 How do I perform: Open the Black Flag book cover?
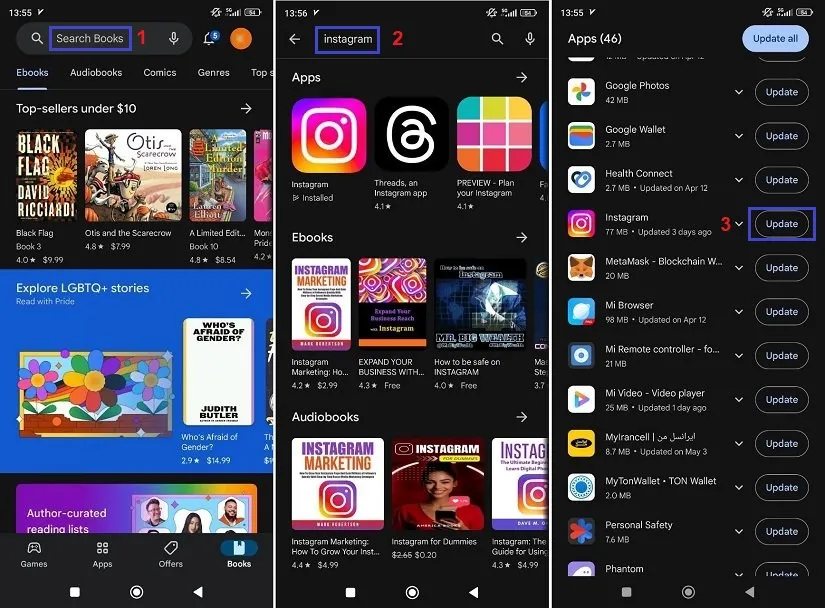pyautogui.click(x=46, y=176)
